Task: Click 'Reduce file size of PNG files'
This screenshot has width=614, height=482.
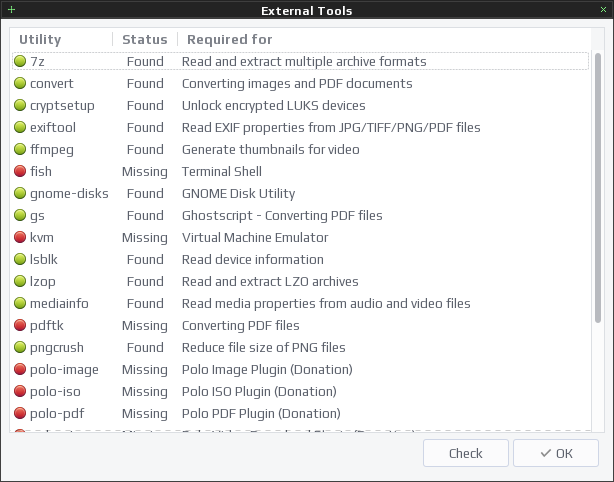Action: [264, 347]
